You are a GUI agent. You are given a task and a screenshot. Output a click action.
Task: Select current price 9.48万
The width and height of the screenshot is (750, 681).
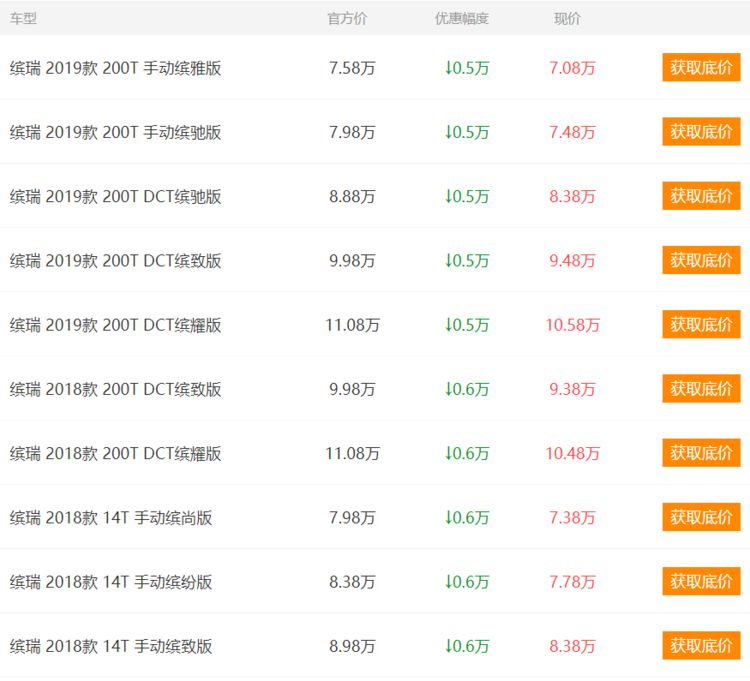click(x=572, y=261)
